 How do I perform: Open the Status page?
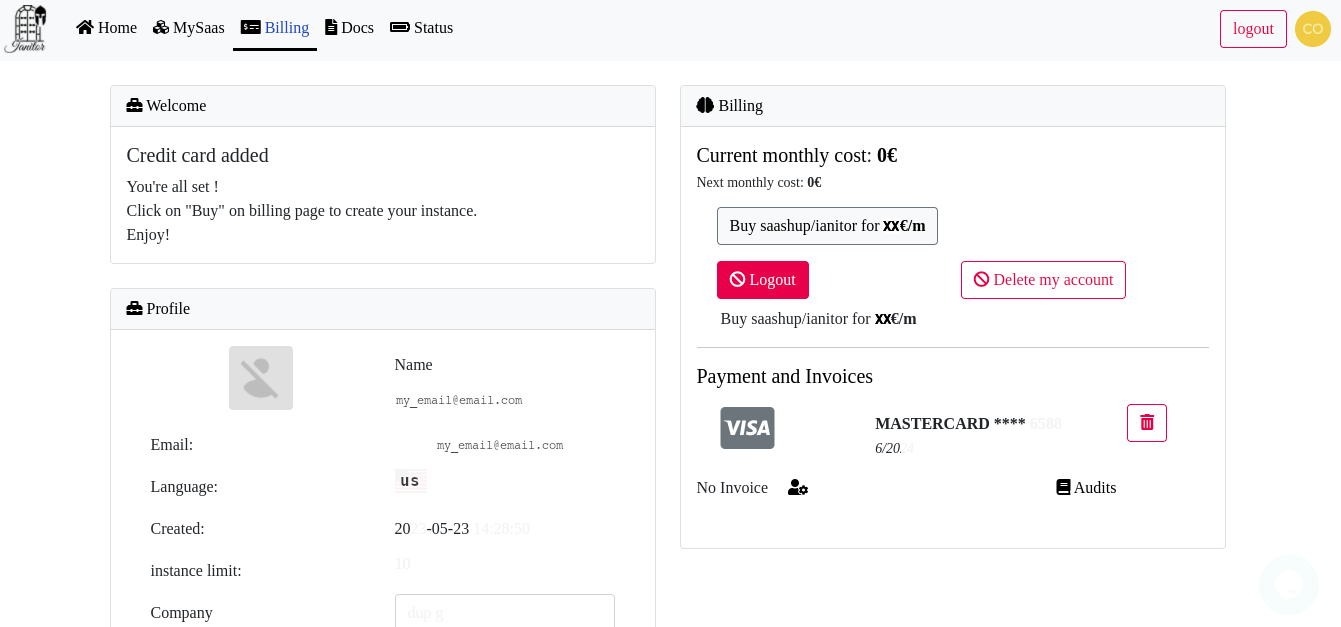coord(421,28)
